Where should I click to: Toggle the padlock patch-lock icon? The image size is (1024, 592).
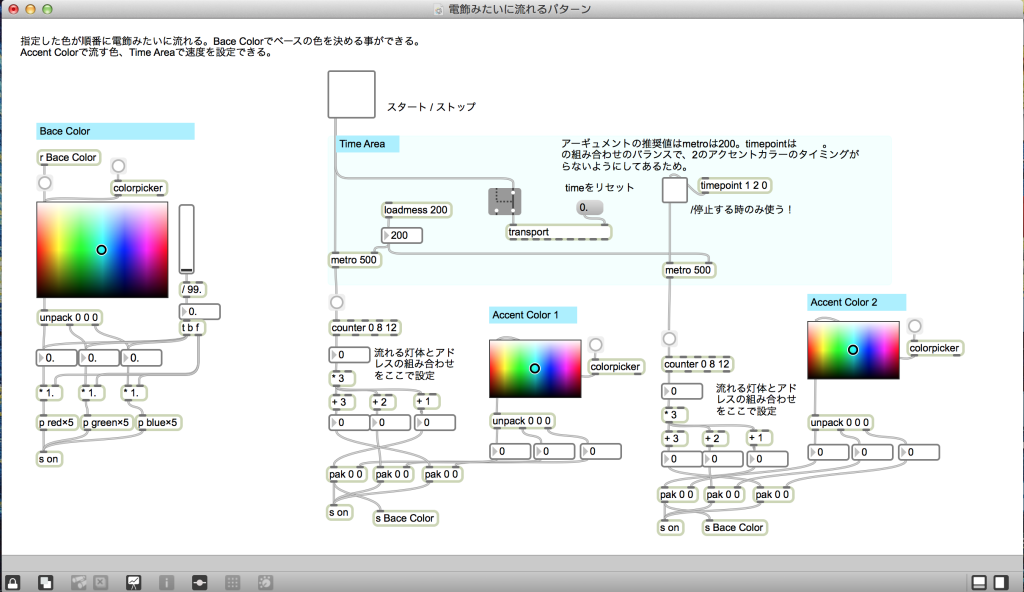13,581
